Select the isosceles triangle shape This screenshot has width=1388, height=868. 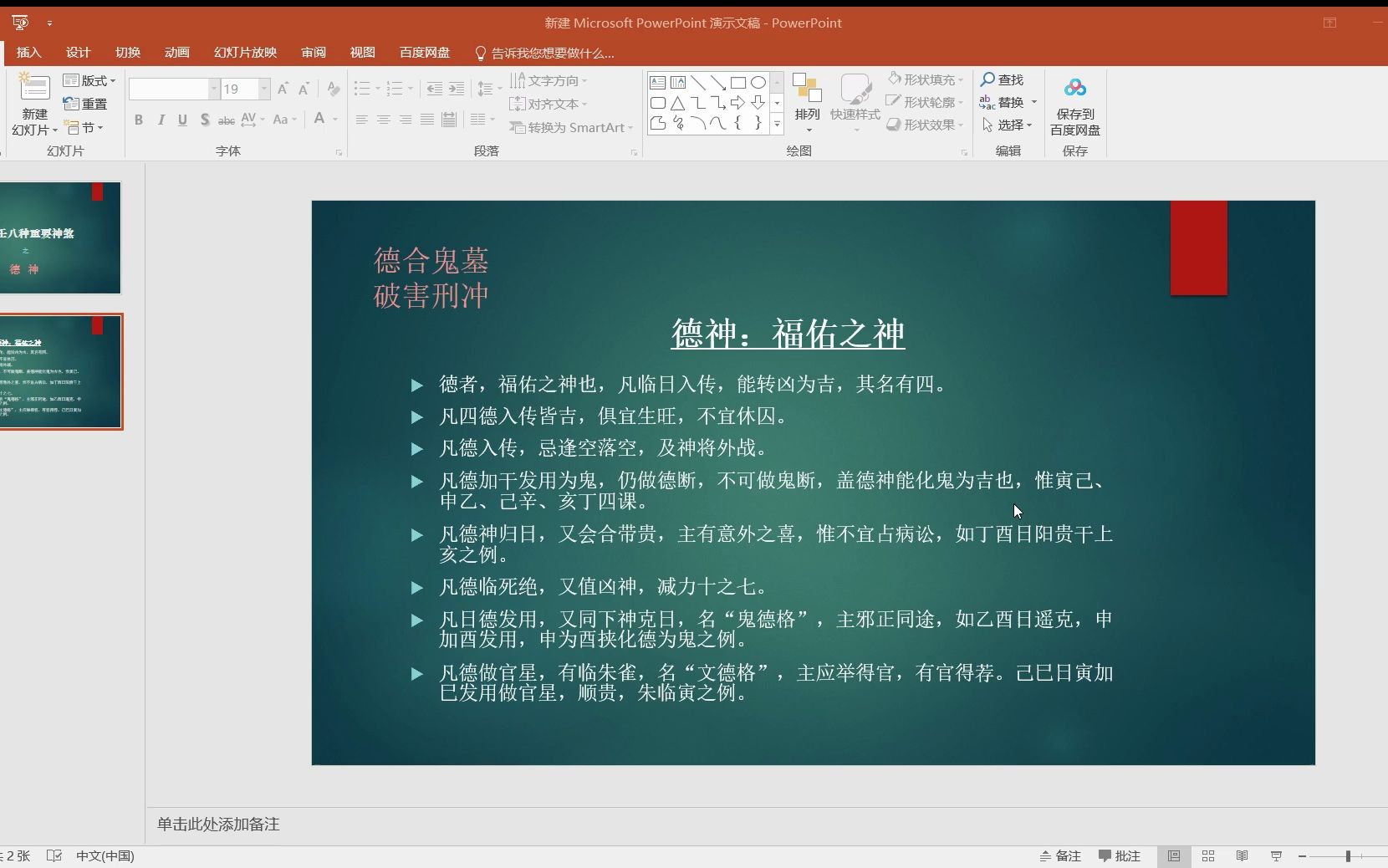[x=678, y=103]
